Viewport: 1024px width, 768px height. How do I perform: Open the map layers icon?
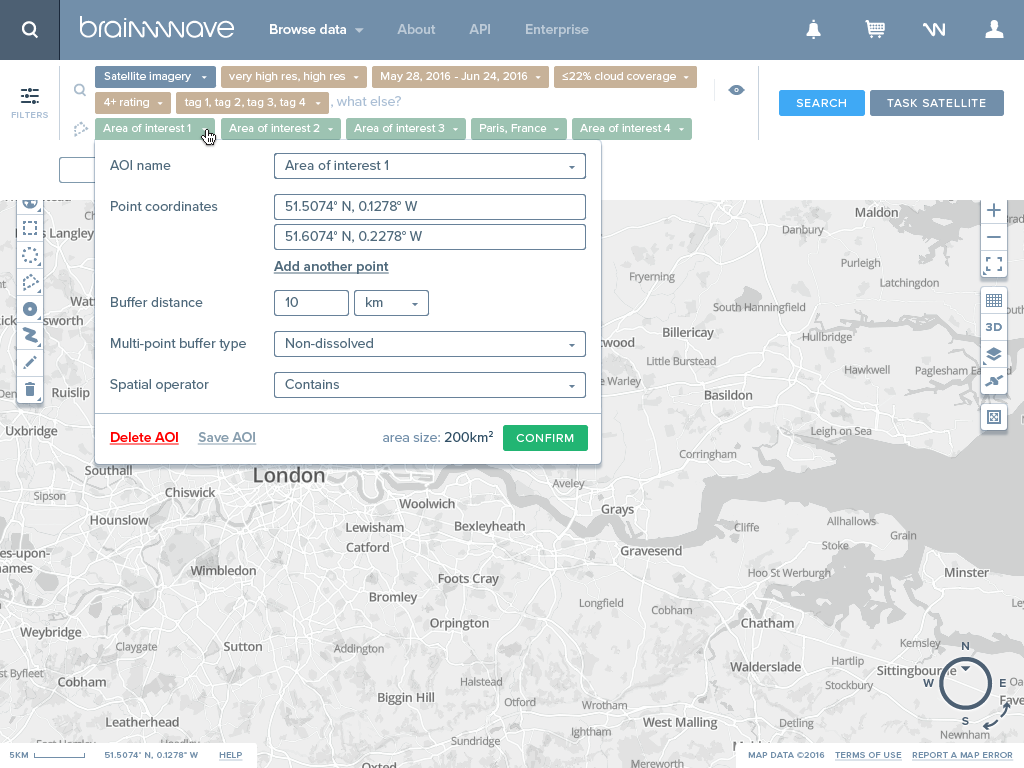pyautogui.click(x=993, y=354)
